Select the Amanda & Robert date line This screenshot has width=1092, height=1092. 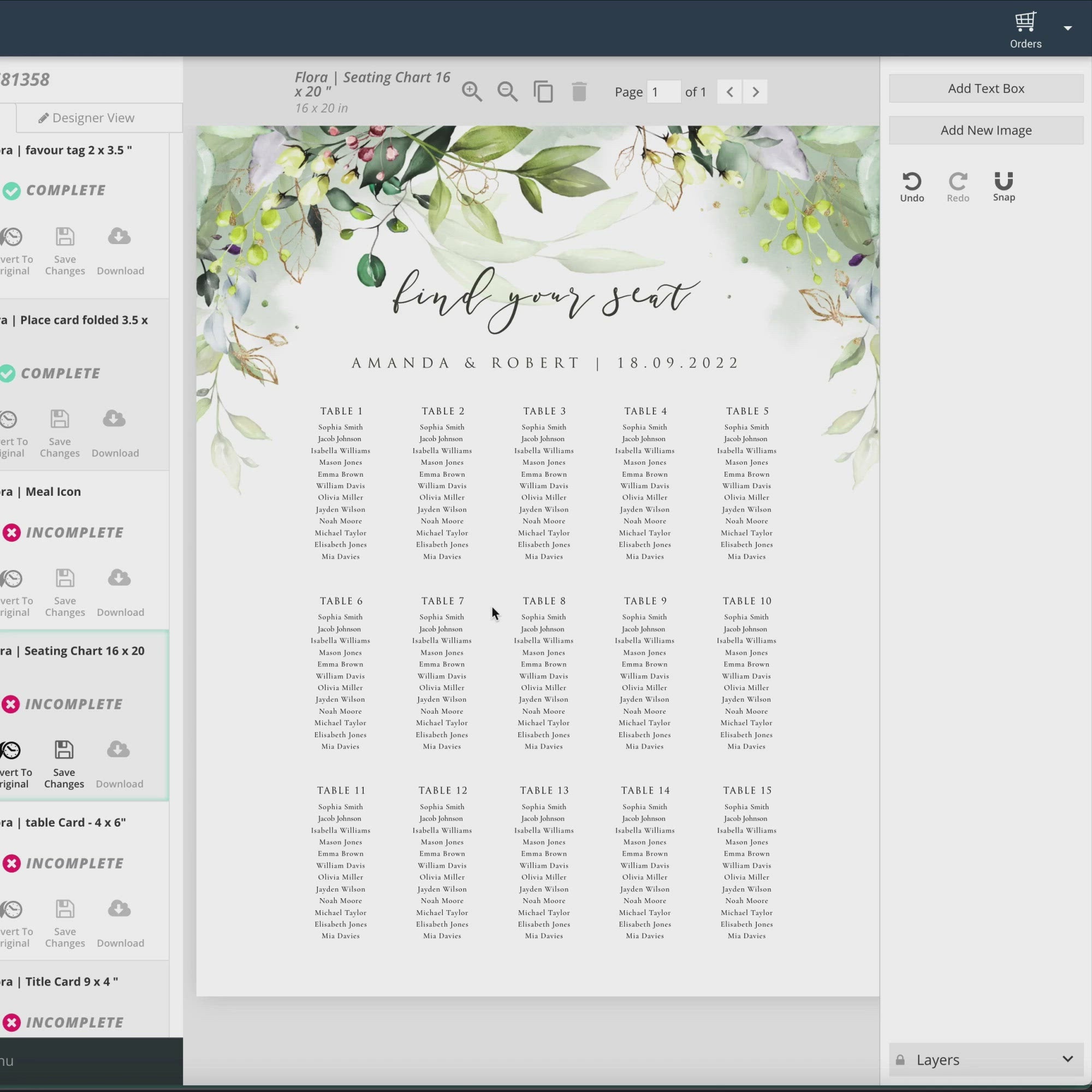(545, 363)
